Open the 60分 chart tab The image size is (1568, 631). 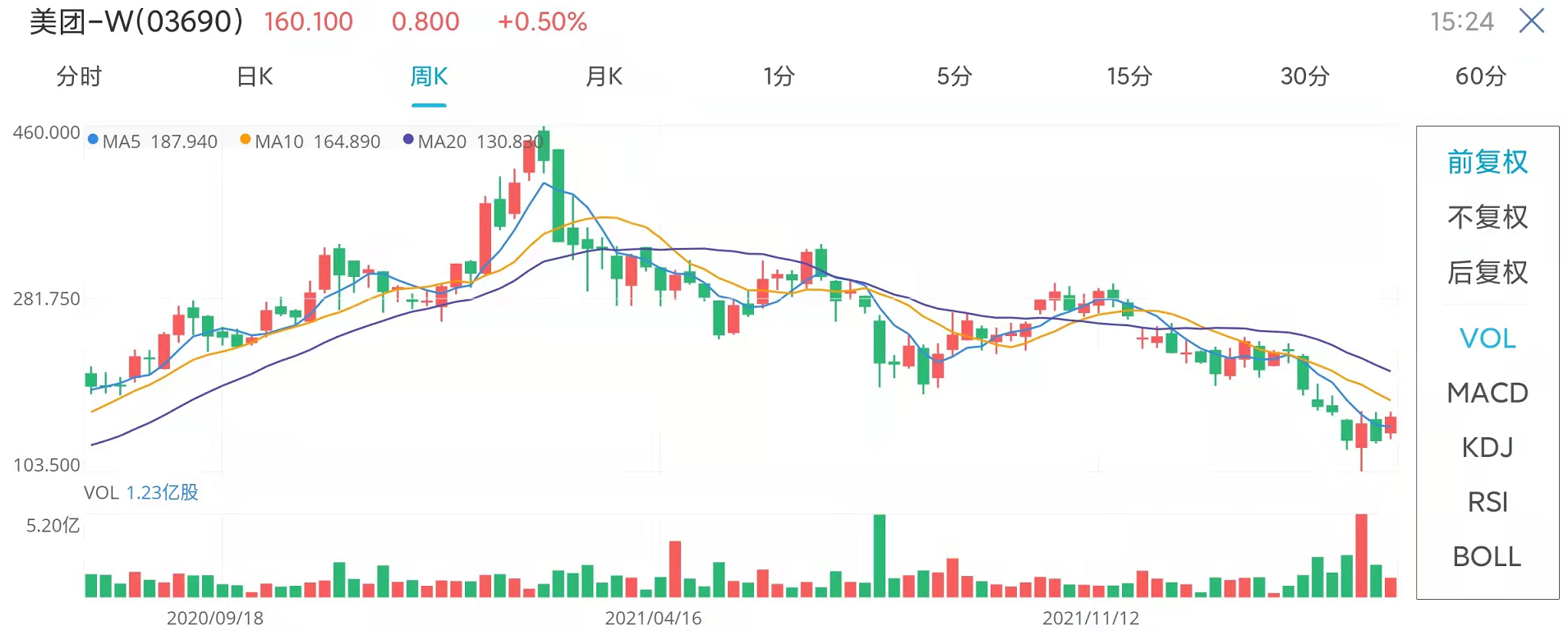pyautogui.click(x=1480, y=76)
